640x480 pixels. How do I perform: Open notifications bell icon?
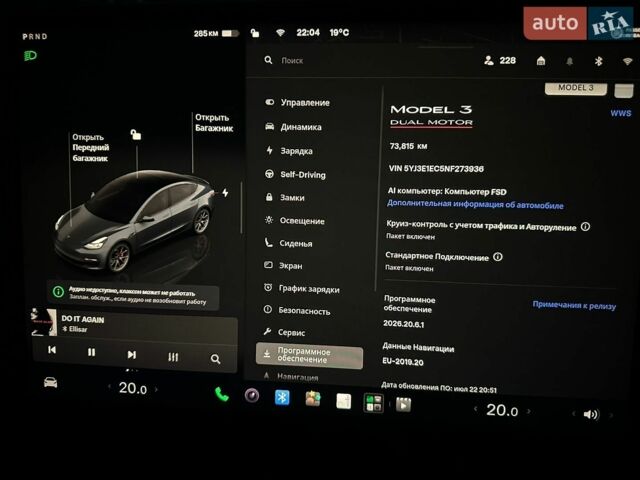coord(569,62)
